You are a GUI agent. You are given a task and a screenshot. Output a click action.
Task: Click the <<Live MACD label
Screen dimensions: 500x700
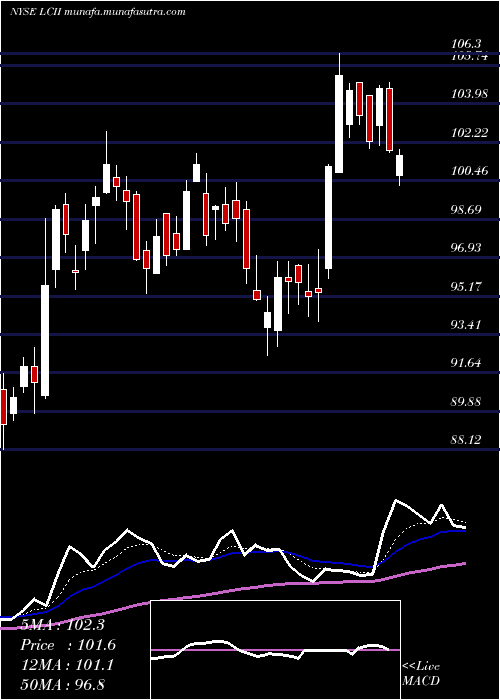(x=421, y=674)
